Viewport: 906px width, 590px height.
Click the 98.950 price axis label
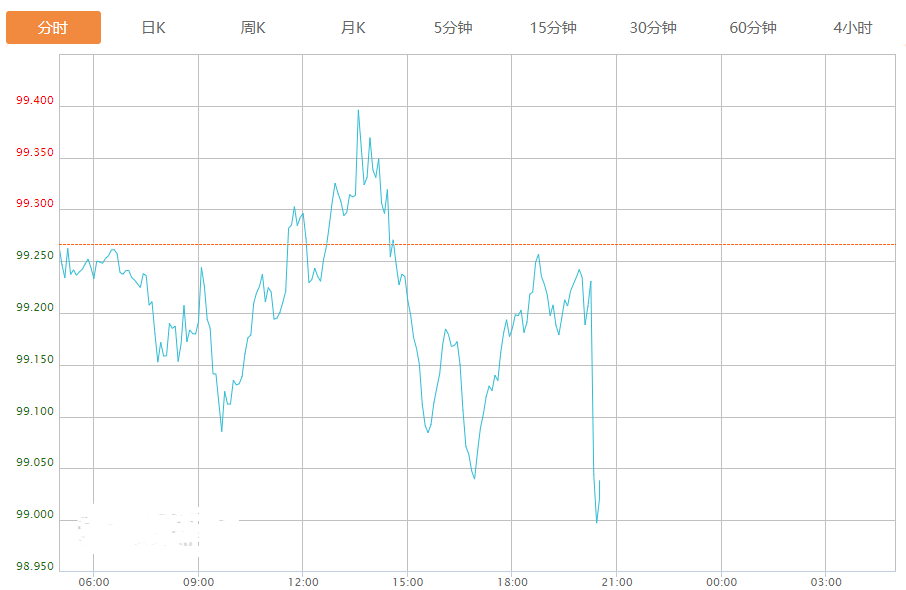(x=35, y=566)
